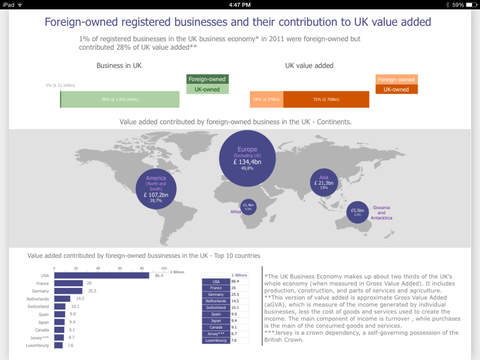Click the UK-owned dark orange legend swatch
480x360 pixels.
pyautogui.click(x=396, y=89)
